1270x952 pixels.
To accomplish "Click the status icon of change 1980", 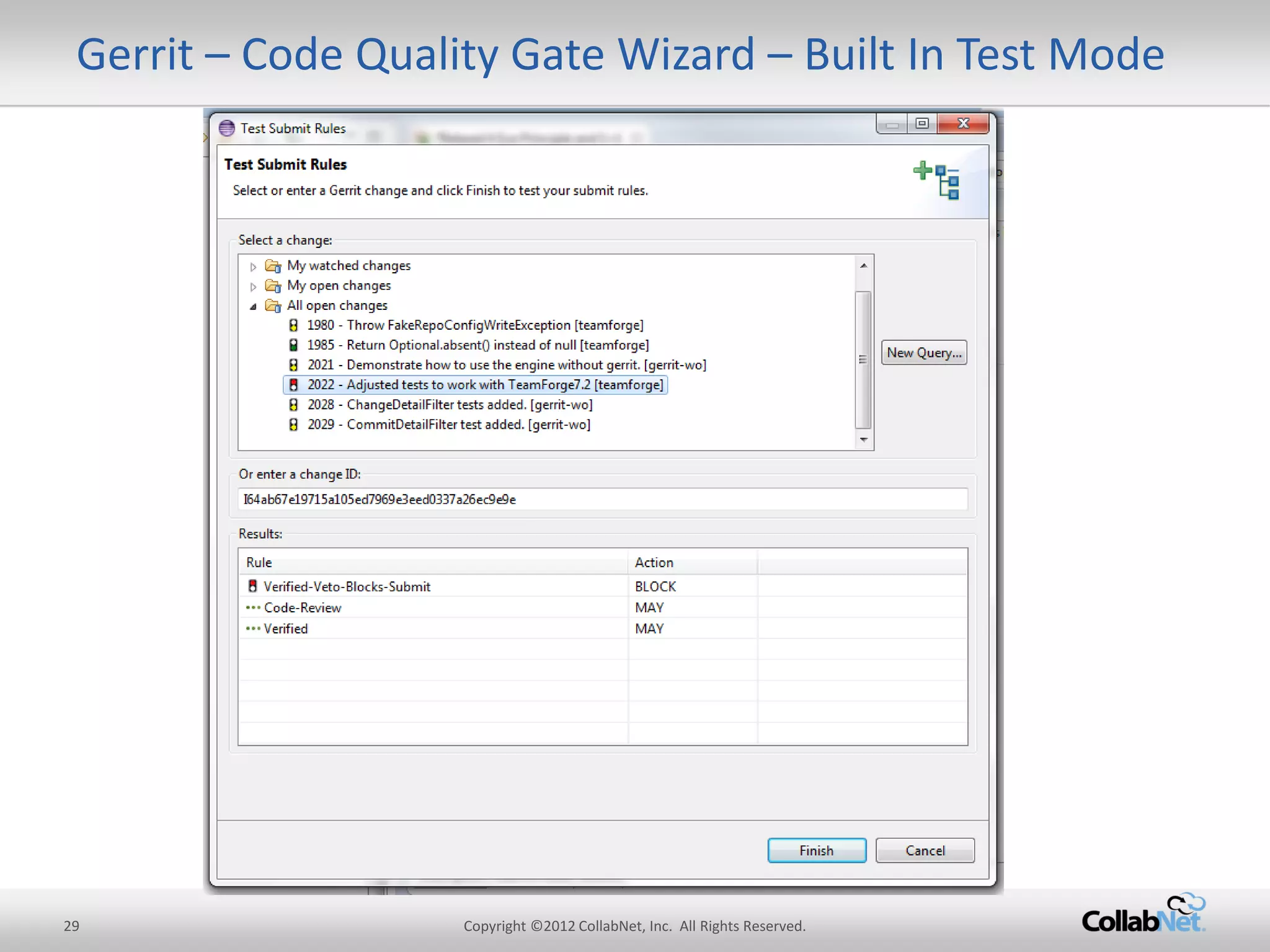I will point(294,325).
